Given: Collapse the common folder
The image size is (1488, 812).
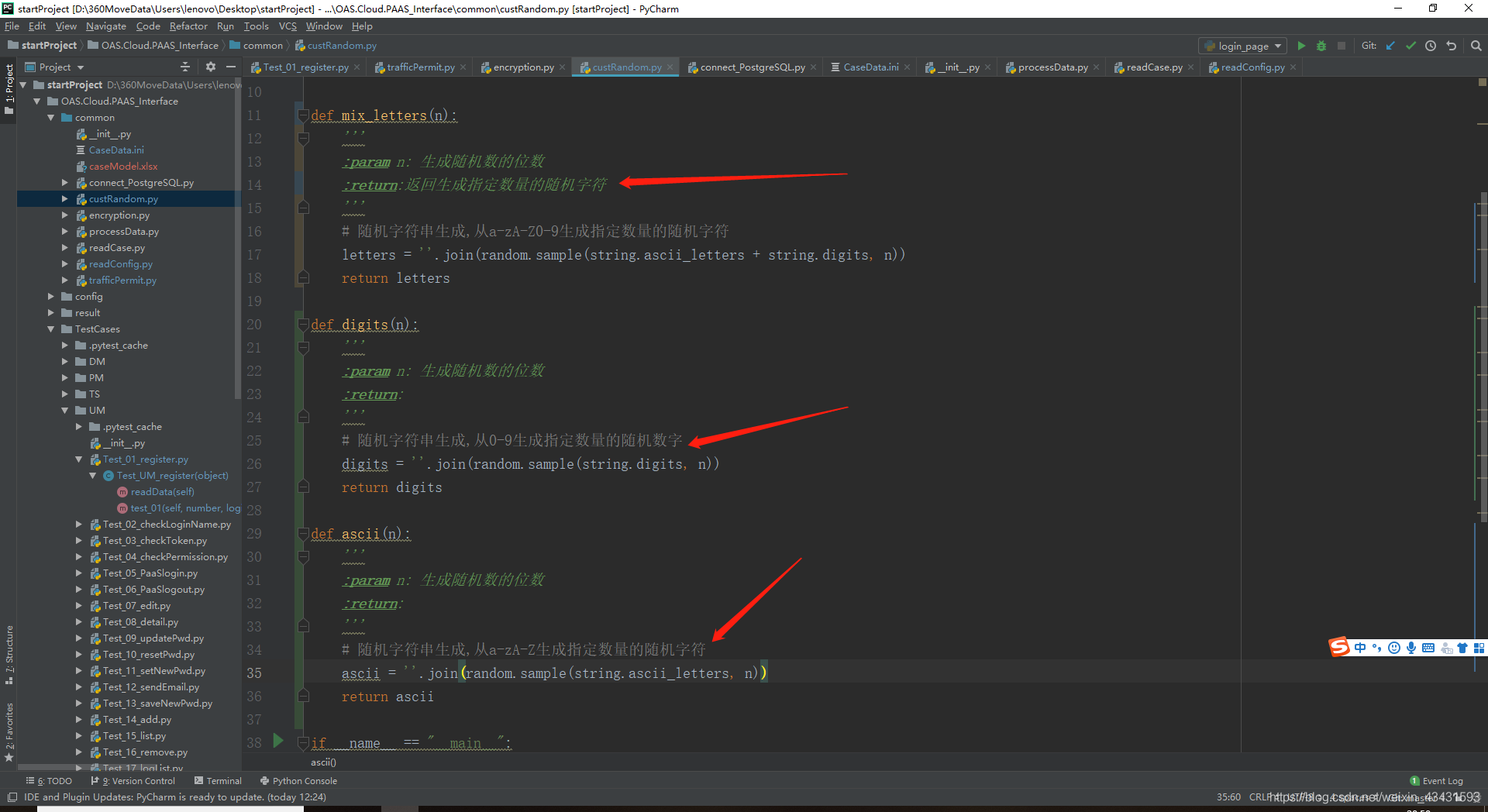Looking at the screenshot, I should click(x=51, y=118).
